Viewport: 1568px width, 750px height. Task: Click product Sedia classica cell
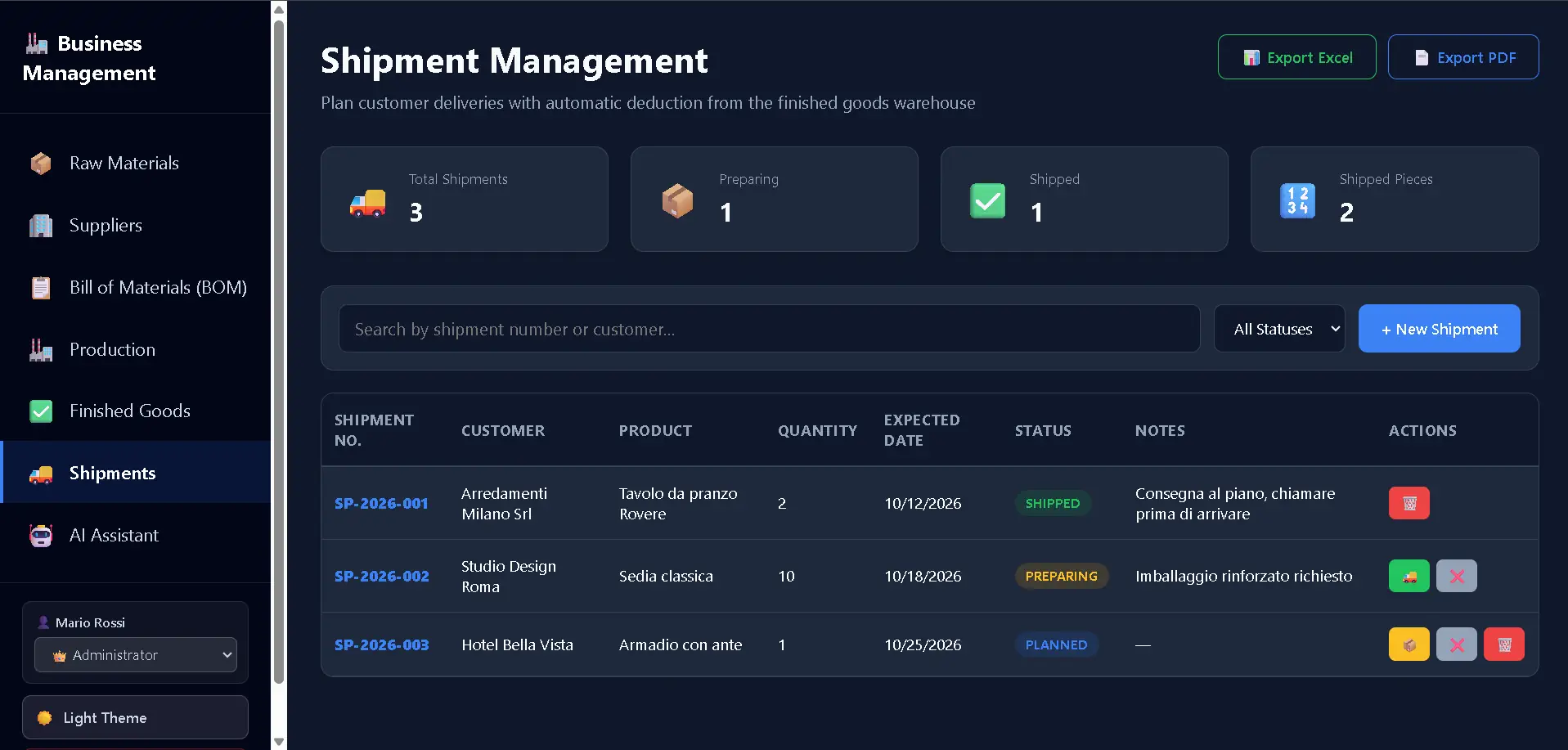coord(666,576)
